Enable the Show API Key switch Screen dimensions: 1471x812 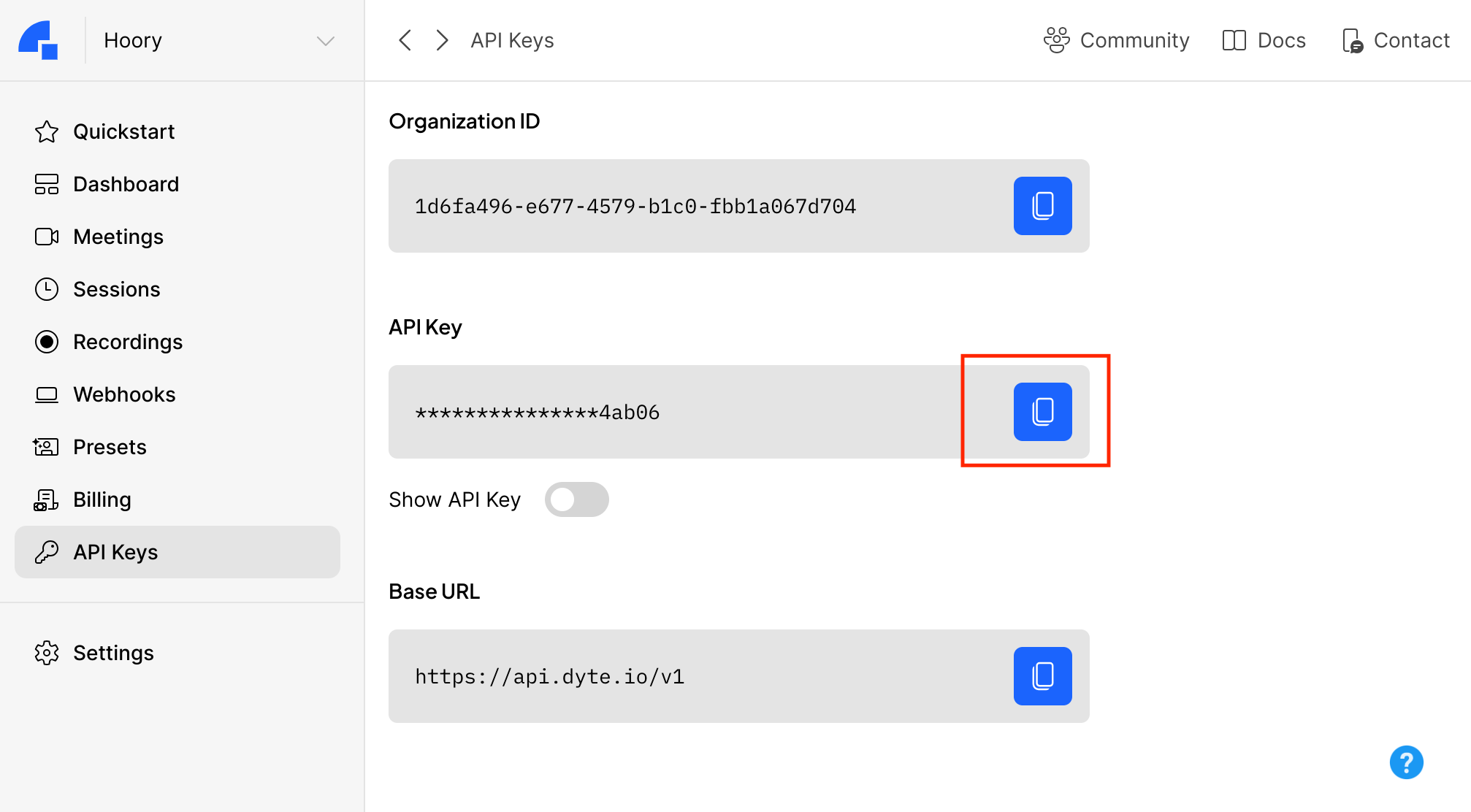click(x=576, y=498)
